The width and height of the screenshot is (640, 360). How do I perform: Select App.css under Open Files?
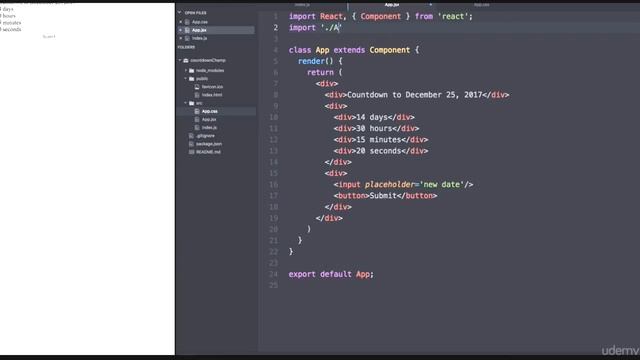pos(200,22)
